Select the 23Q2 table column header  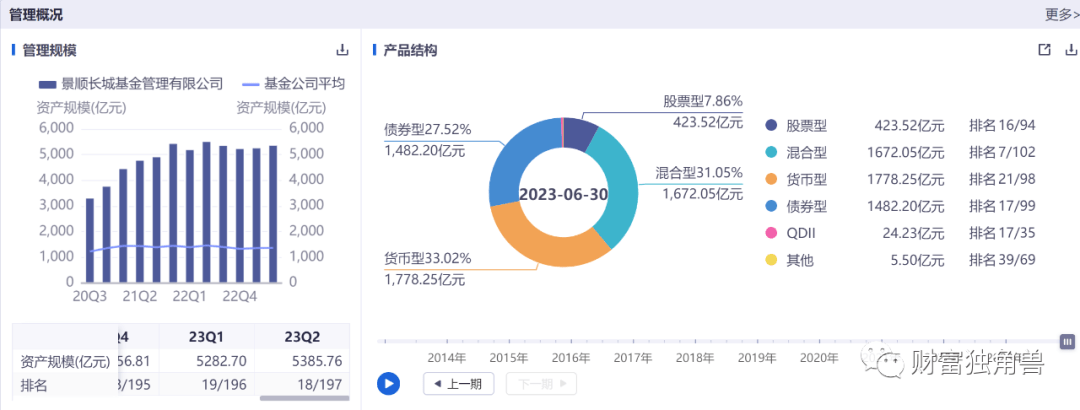[302, 336]
